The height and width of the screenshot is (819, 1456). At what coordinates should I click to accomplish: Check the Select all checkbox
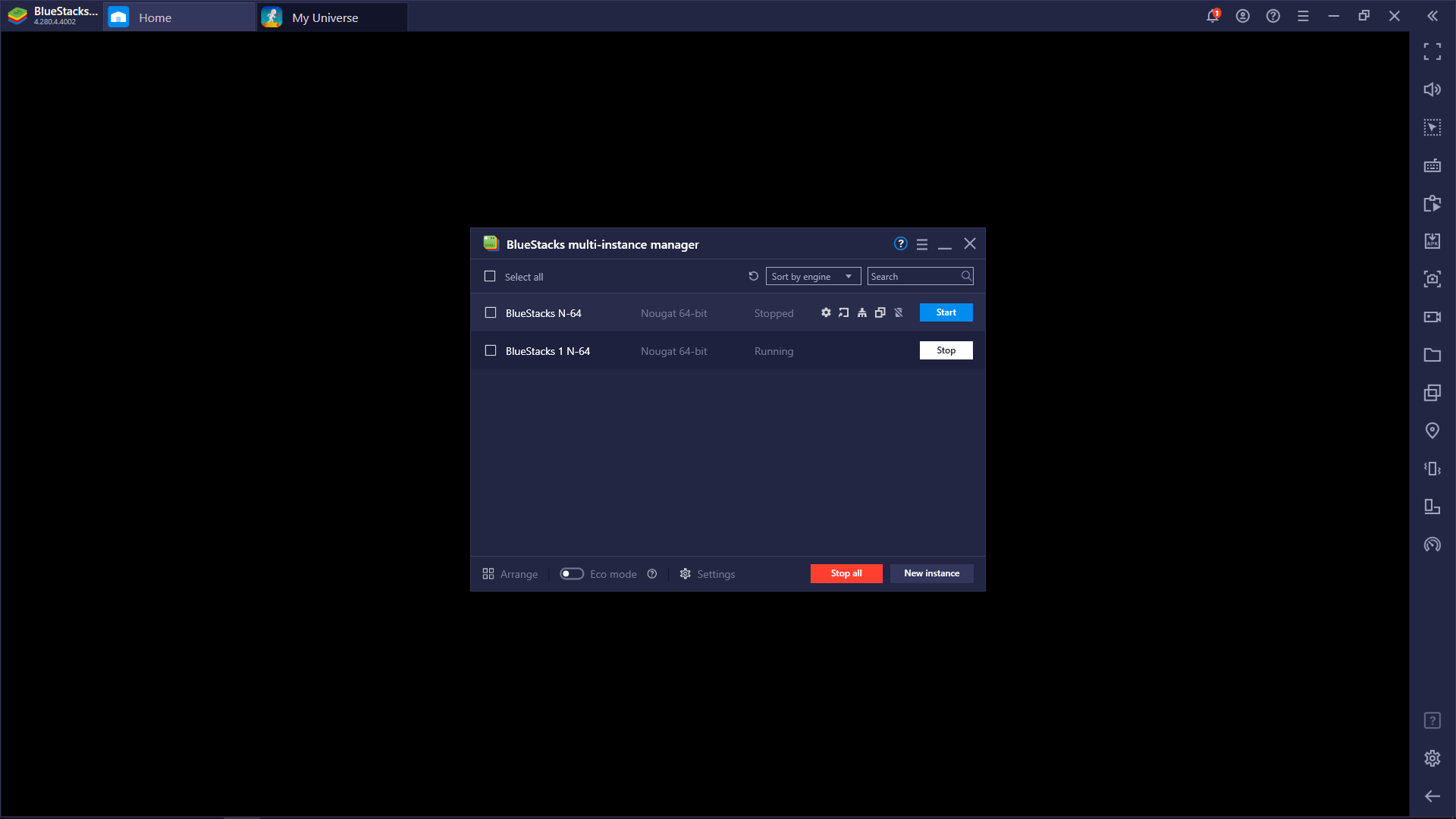[x=490, y=276]
